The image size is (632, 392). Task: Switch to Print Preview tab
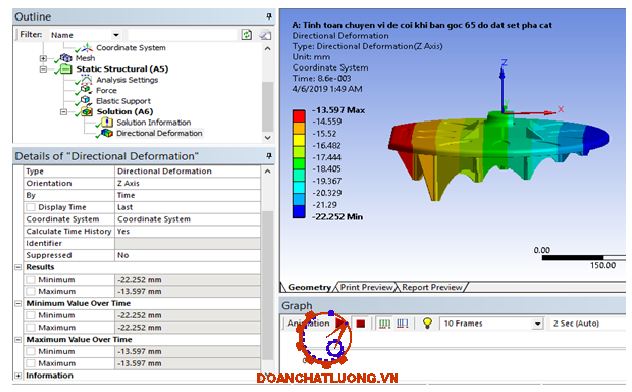click(366, 287)
